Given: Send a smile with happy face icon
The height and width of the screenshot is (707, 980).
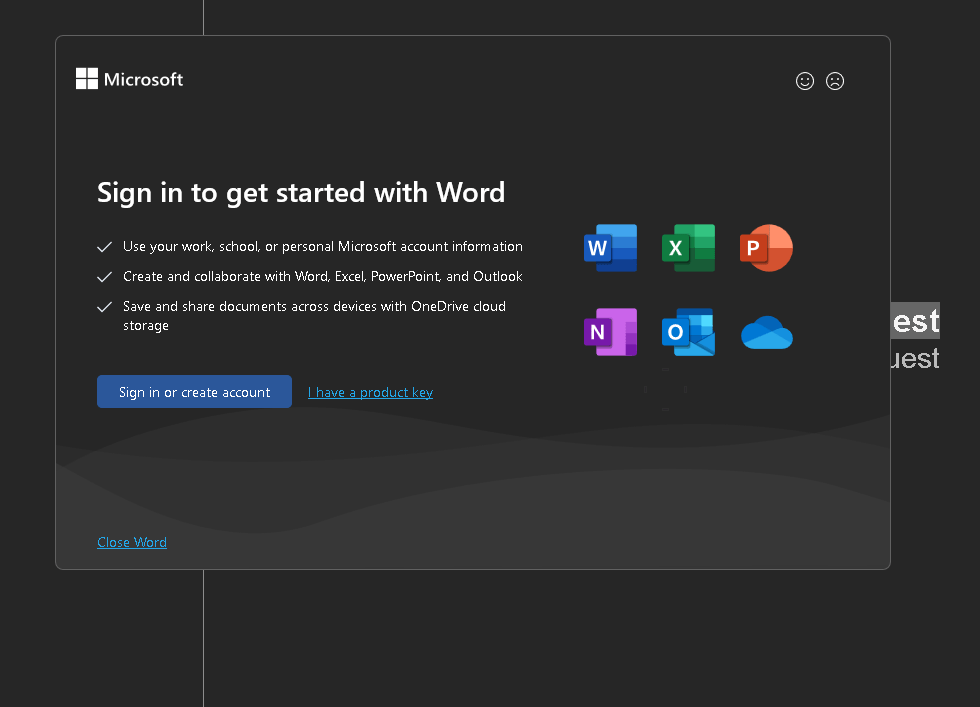Looking at the screenshot, I should (805, 81).
